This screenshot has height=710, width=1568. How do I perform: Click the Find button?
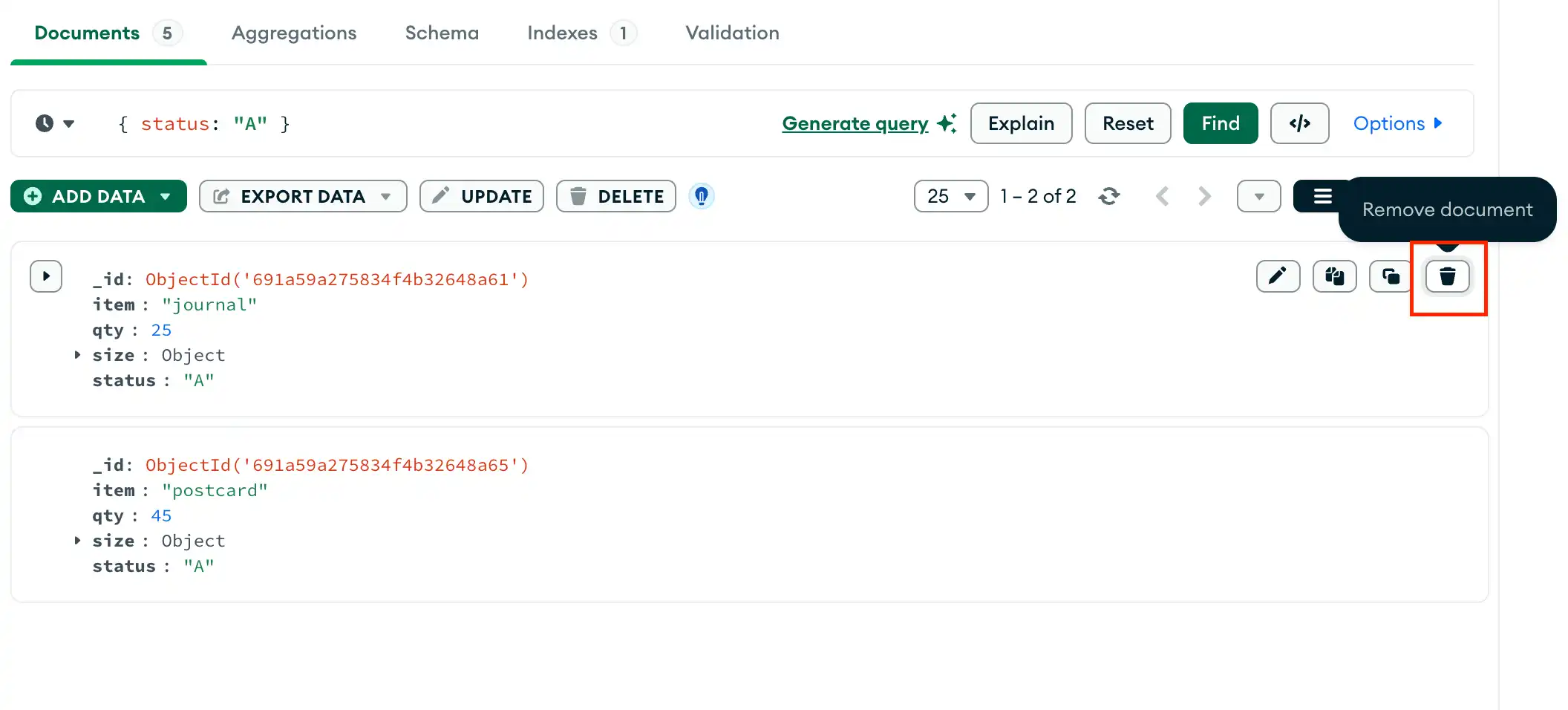tap(1220, 123)
